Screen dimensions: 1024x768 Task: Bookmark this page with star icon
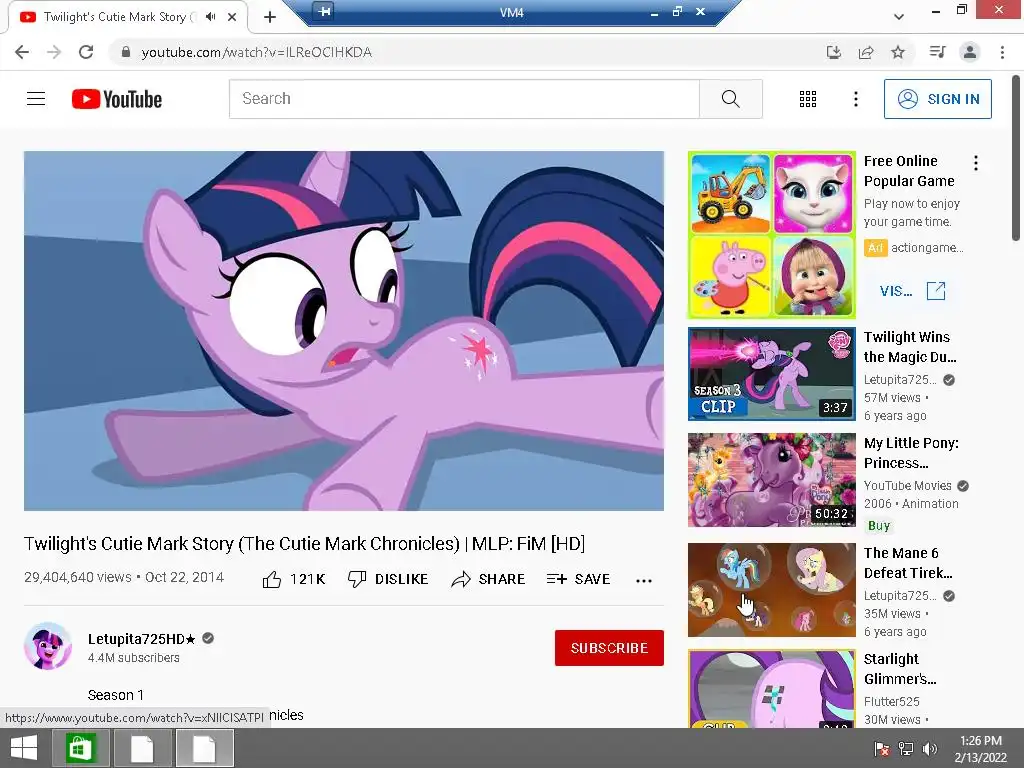898,52
